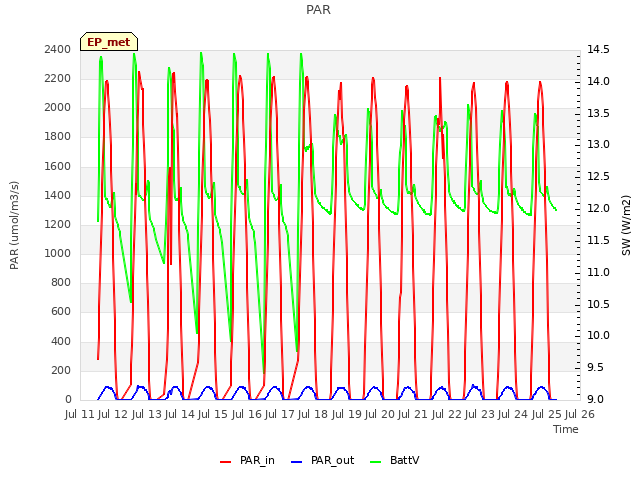Toggle the PAR_in legend entry
Screen dimensions: 640x480
(x=247, y=461)
